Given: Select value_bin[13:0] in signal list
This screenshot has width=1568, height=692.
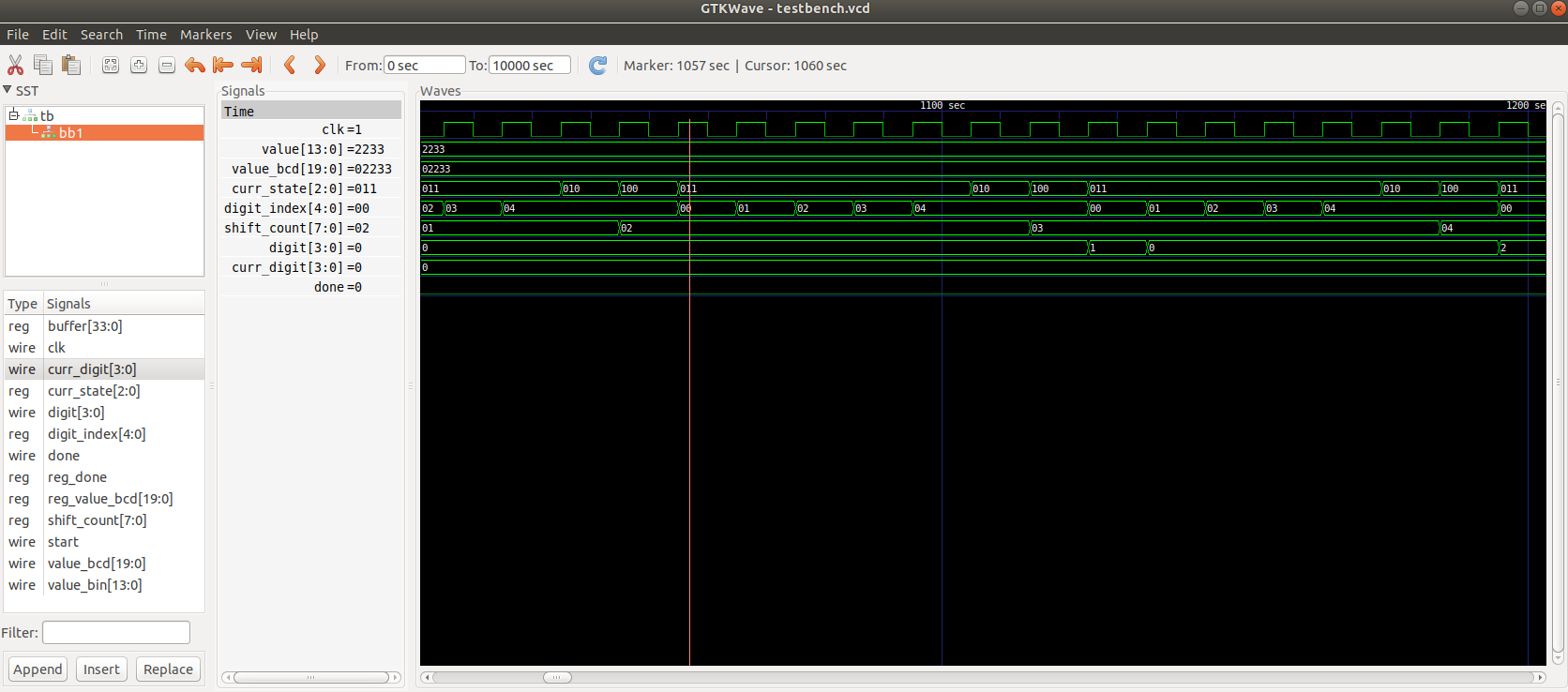Looking at the screenshot, I should tap(104, 585).
